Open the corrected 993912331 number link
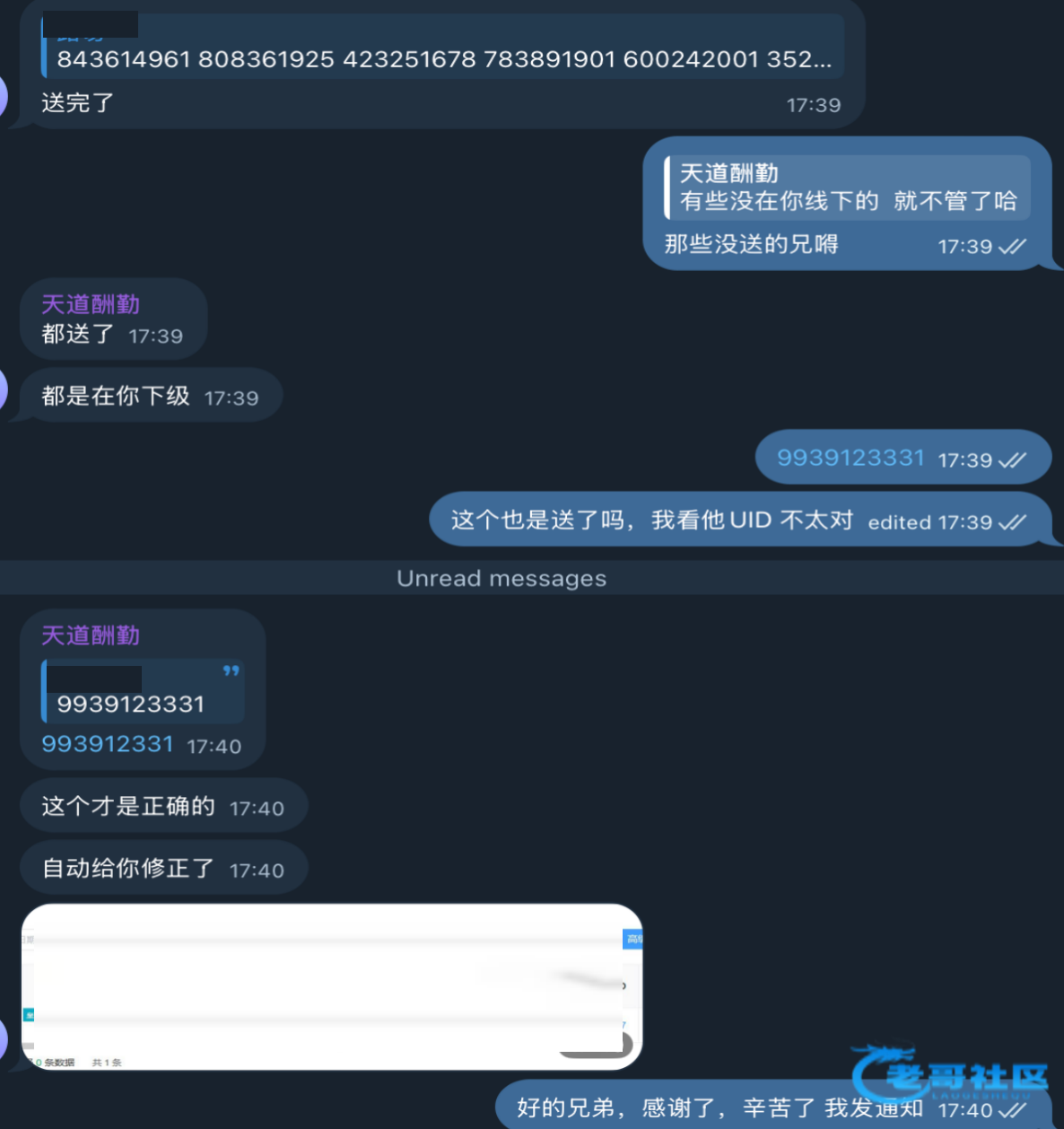 click(x=108, y=744)
